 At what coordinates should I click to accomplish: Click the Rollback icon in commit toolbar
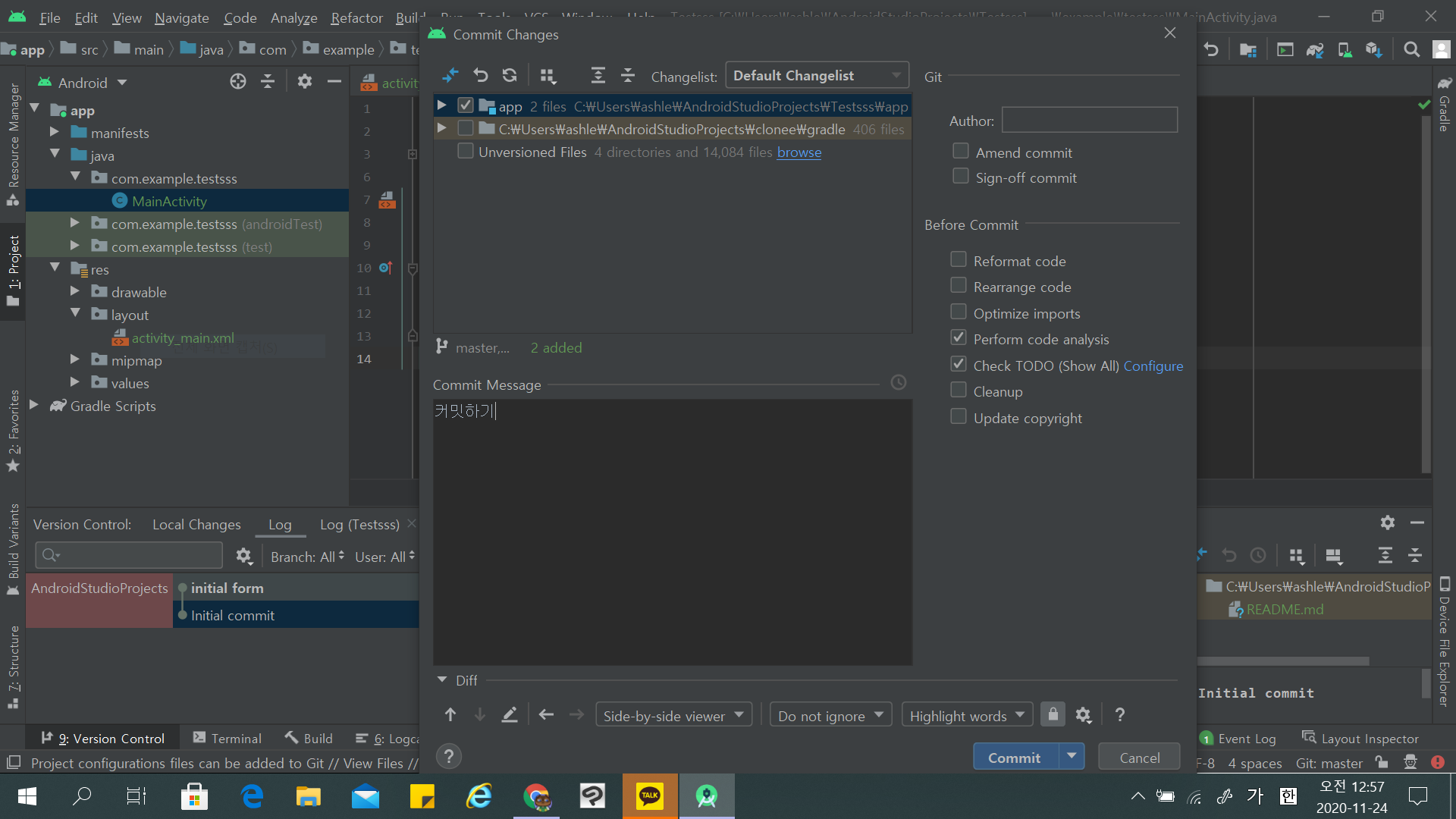[x=481, y=75]
